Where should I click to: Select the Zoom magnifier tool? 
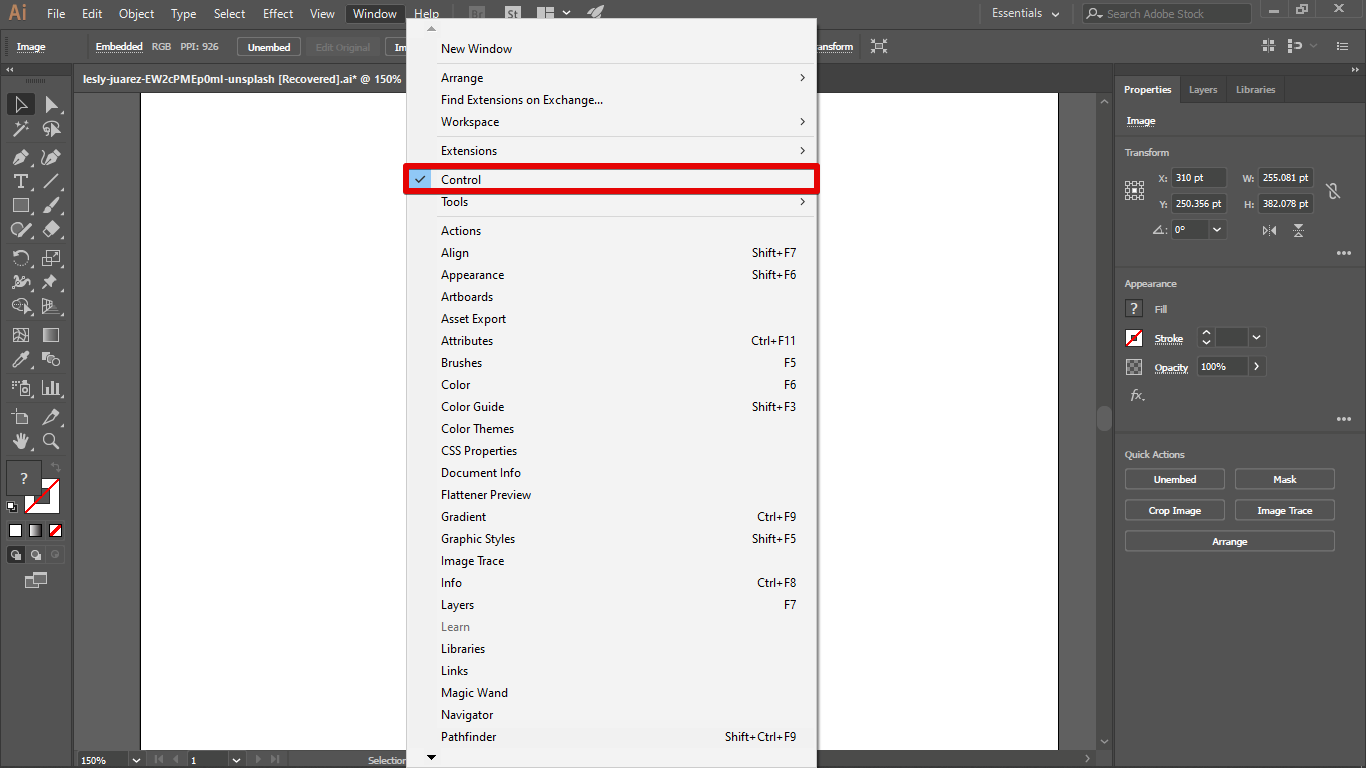tap(51, 441)
